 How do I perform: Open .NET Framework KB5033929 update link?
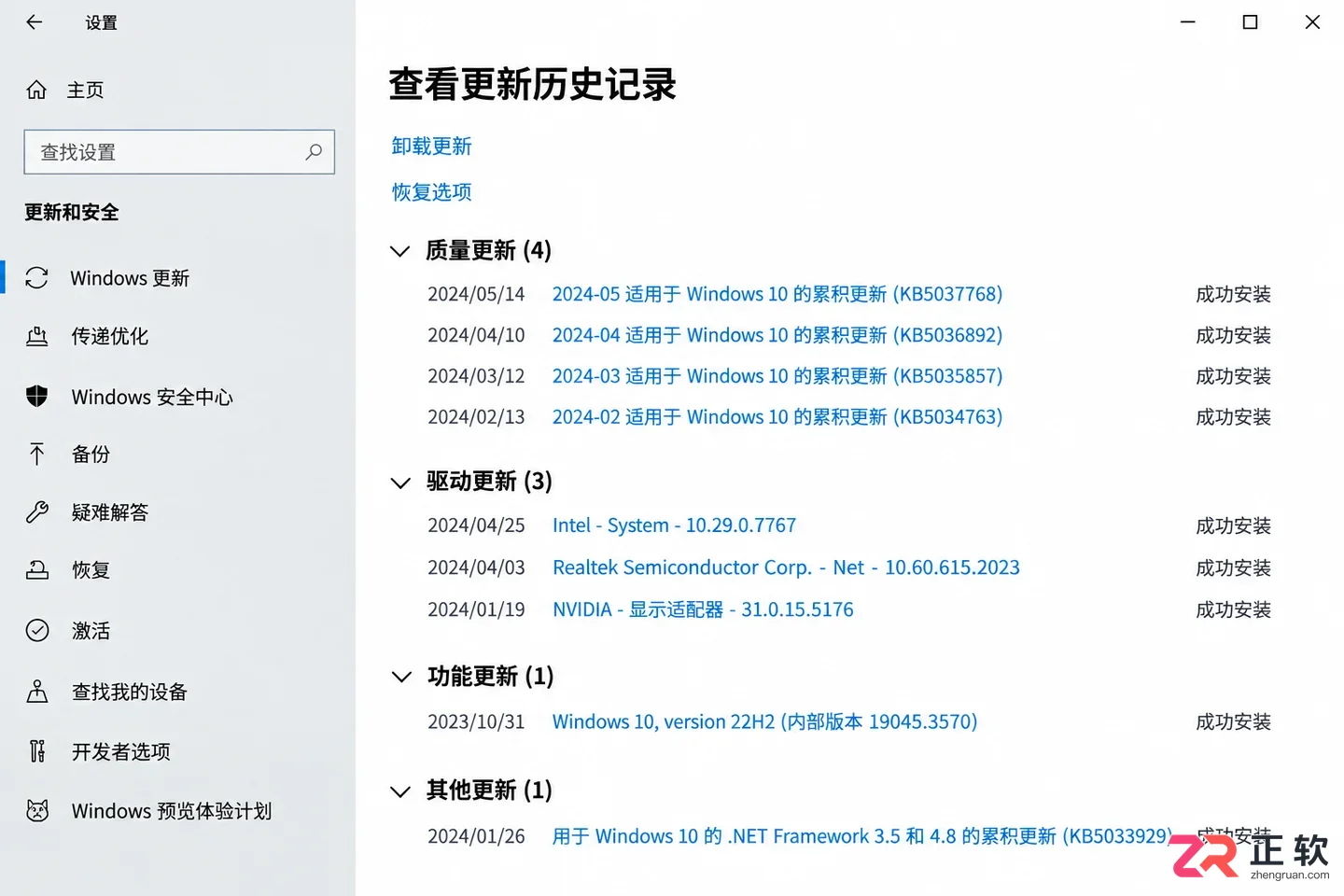[x=862, y=836]
